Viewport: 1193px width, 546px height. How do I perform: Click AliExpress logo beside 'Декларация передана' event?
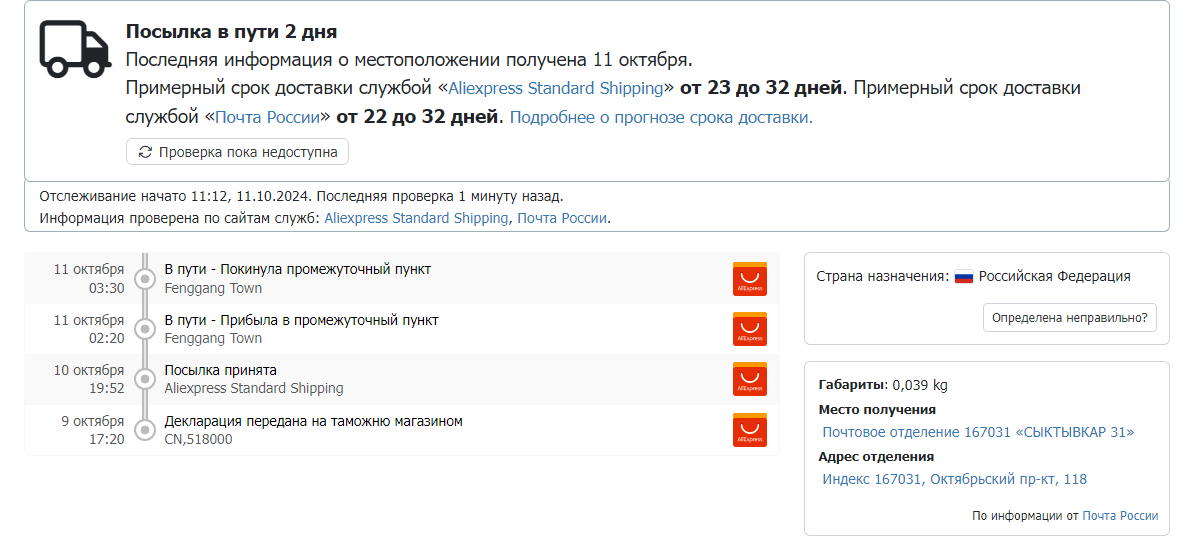tap(749, 430)
